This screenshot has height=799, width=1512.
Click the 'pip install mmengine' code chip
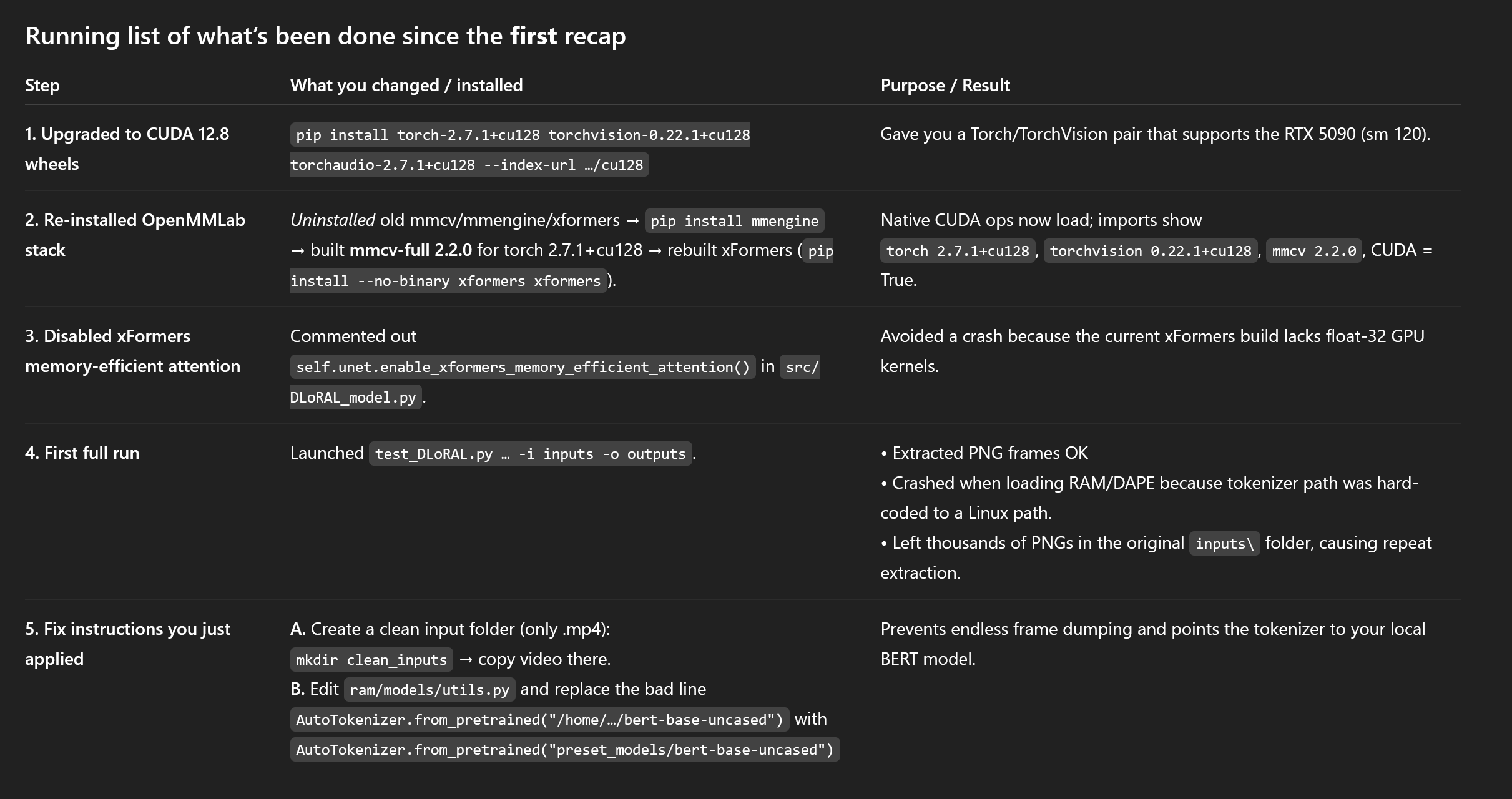(x=734, y=221)
